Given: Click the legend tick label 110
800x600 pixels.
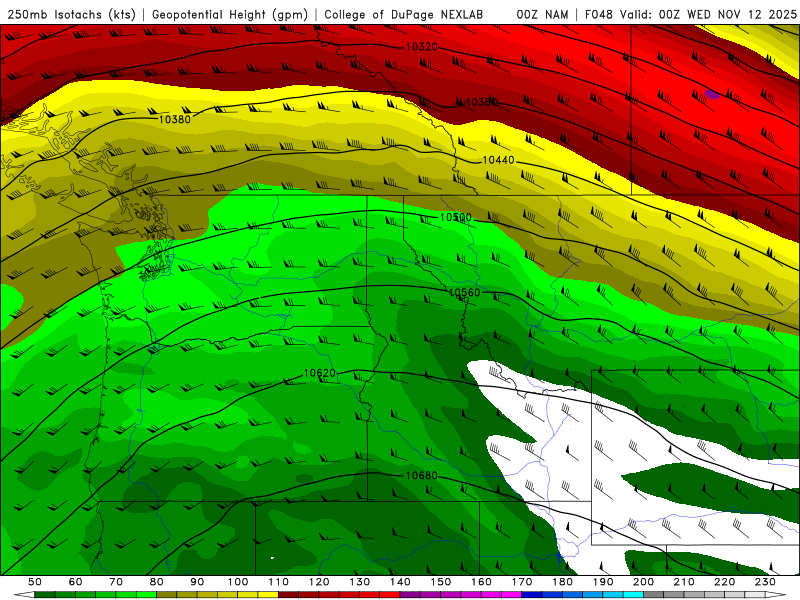Looking at the screenshot, I should [279, 582].
